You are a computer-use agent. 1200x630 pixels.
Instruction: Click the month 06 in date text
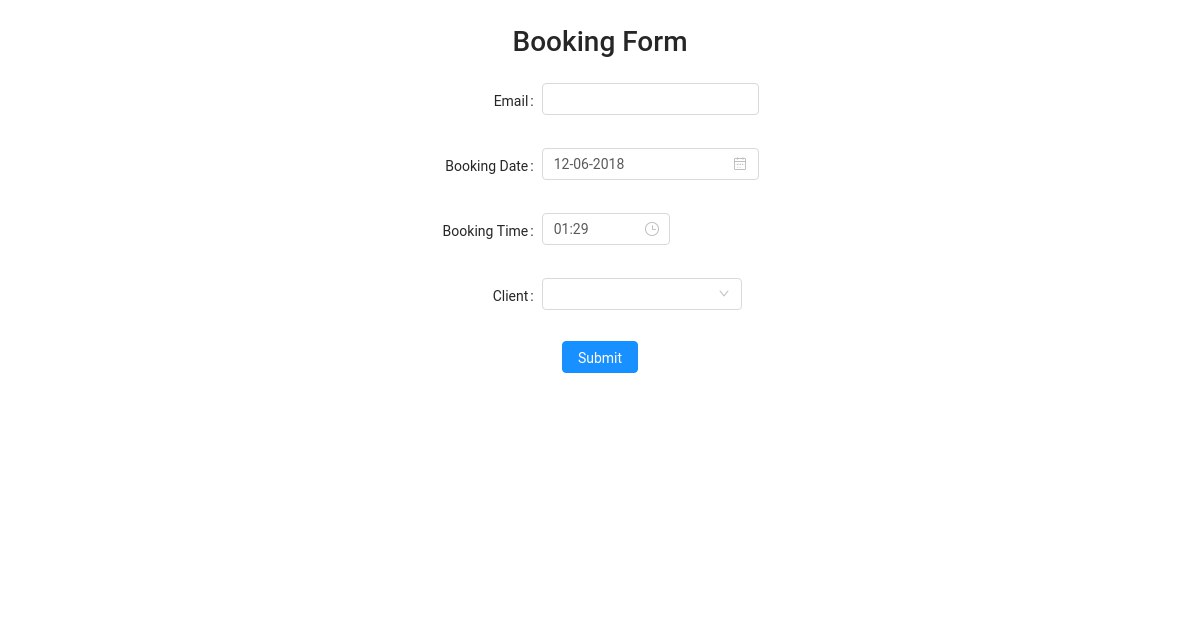click(x=581, y=164)
